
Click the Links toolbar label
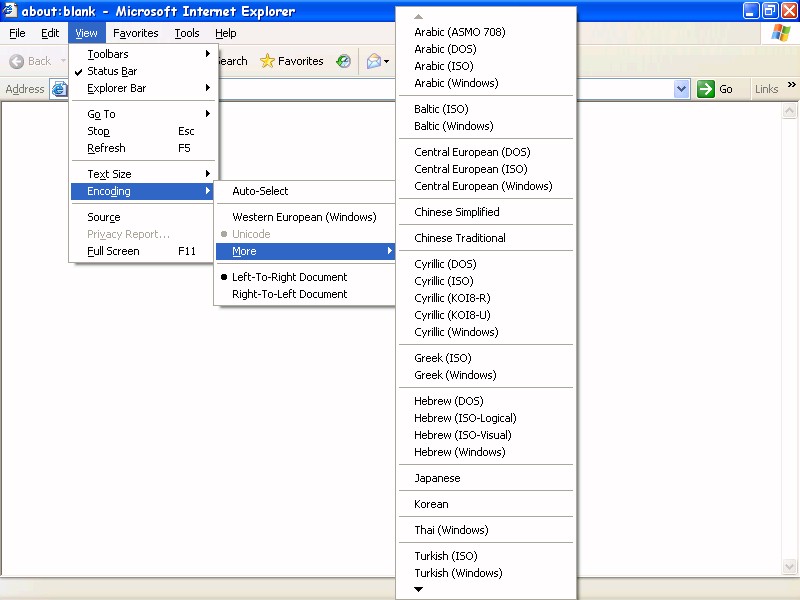(x=766, y=89)
